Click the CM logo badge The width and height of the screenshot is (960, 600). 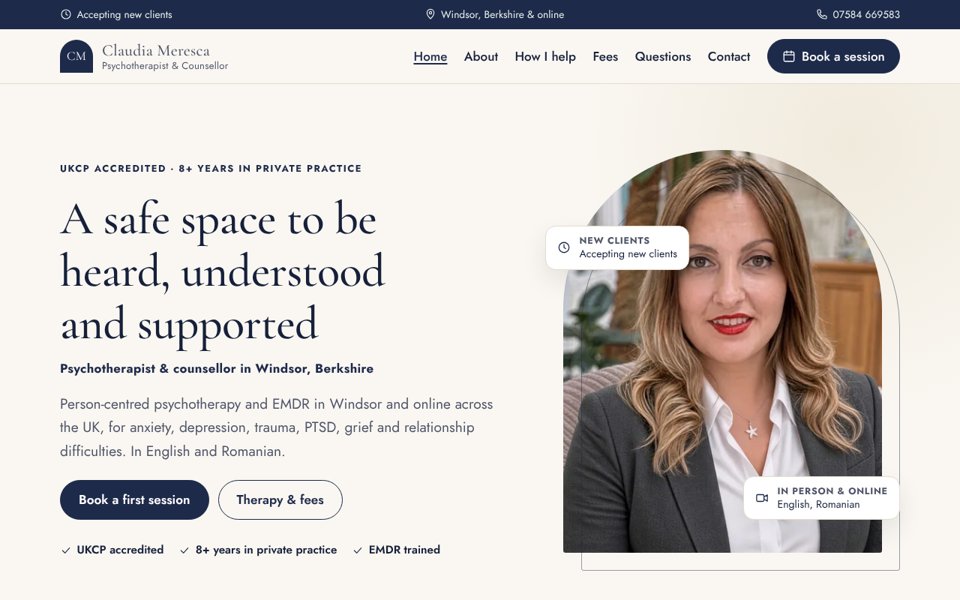click(76, 56)
